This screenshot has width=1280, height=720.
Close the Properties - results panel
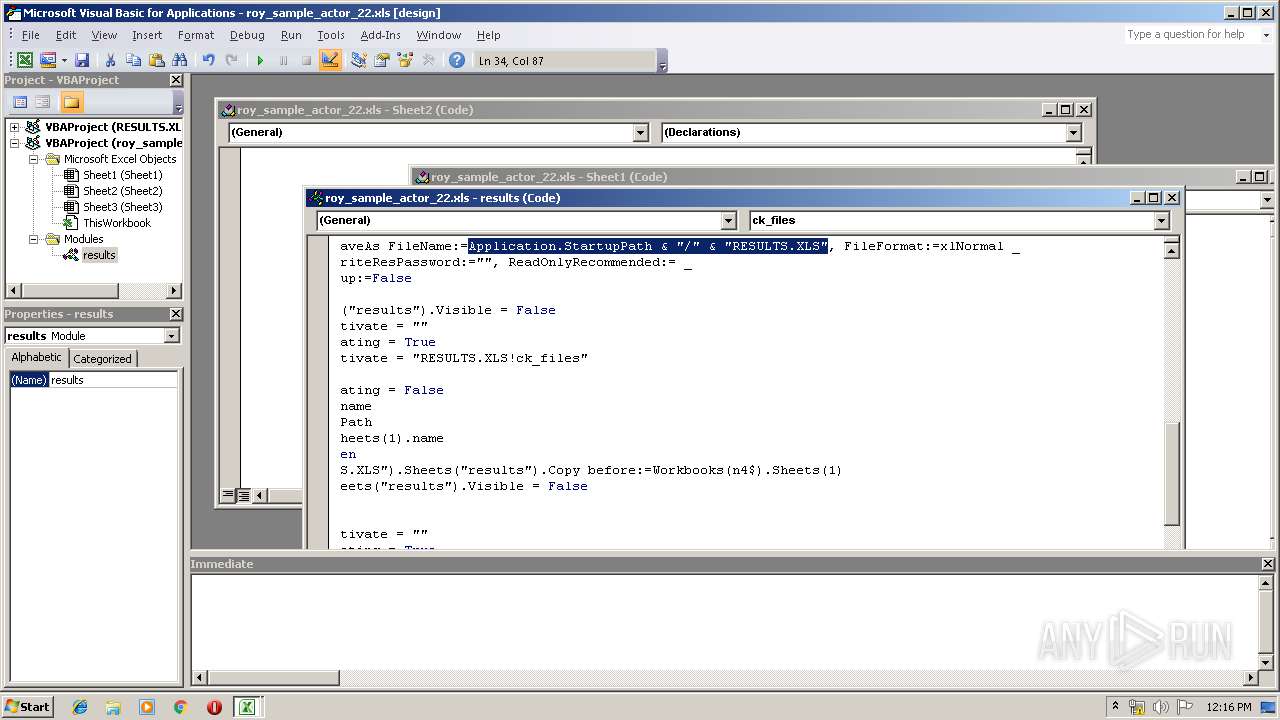176,314
